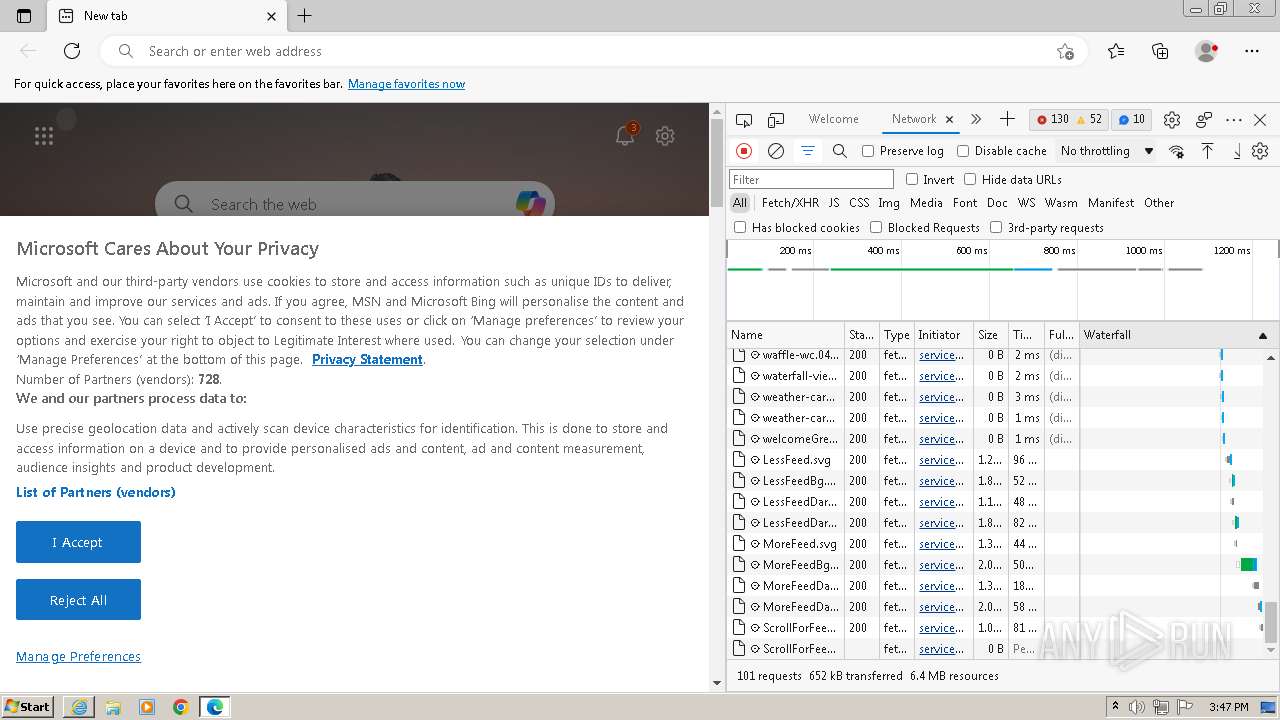Tick Hide data URLs checkbox
This screenshot has width=1280, height=720.
(970, 179)
